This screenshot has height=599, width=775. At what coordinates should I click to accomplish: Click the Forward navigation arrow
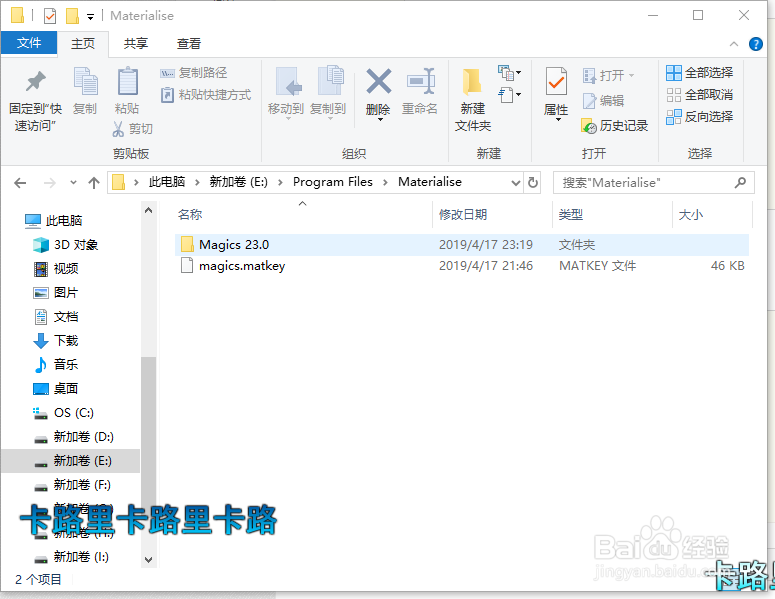(50, 183)
